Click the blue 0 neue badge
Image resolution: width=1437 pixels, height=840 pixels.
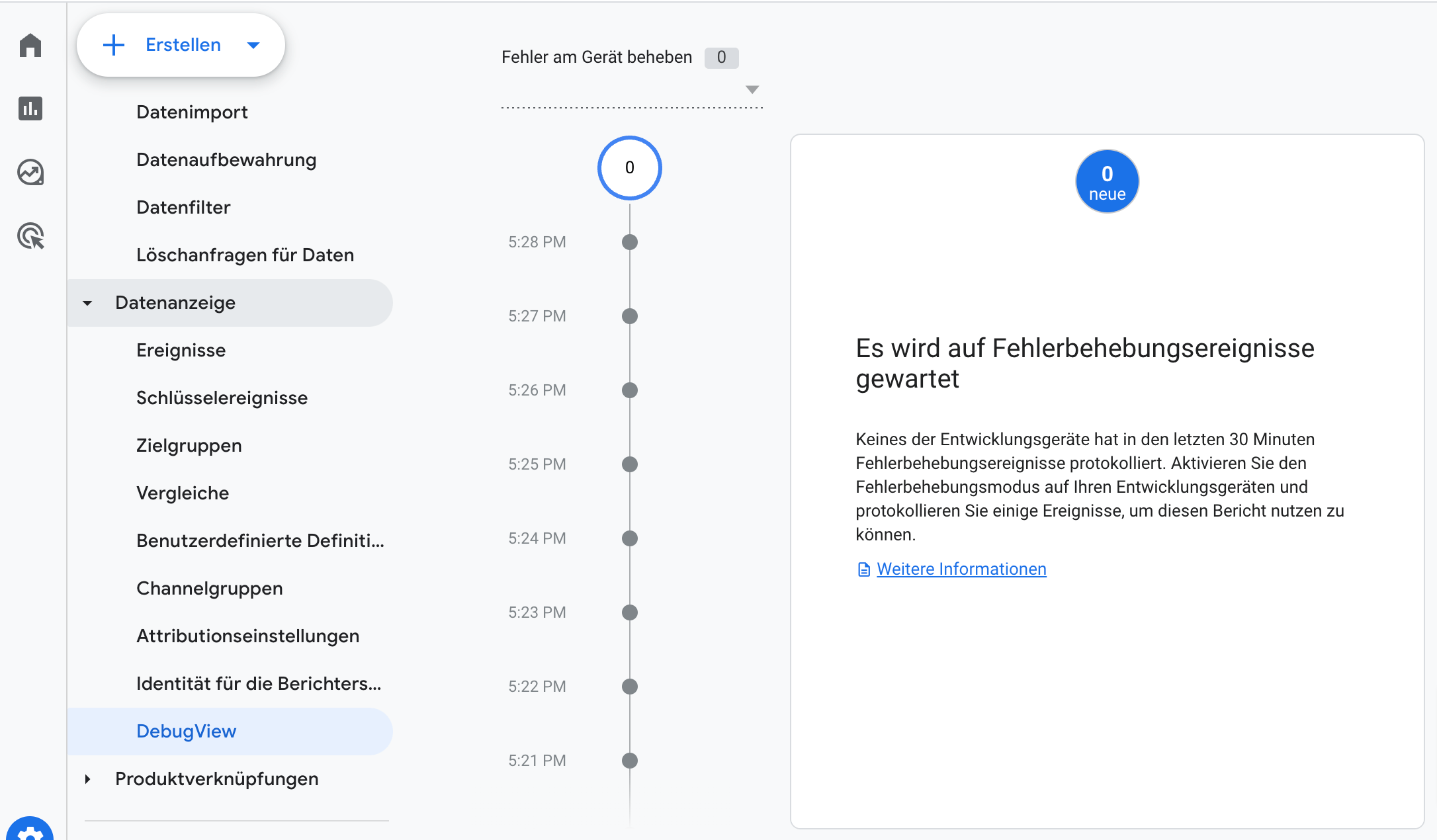pyautogui.click(x=1107, y=181)
